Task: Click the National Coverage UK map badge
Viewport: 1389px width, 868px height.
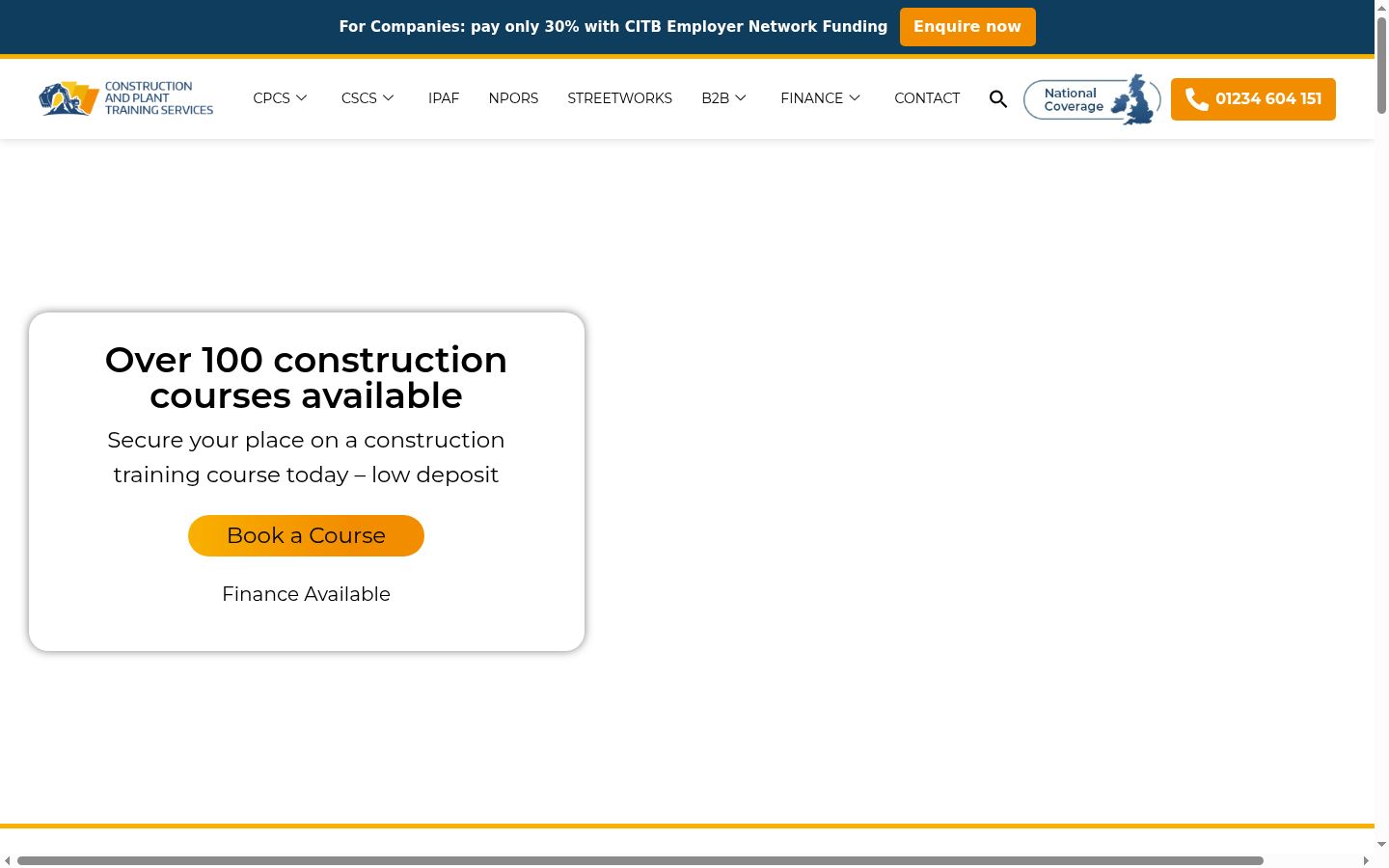Action: (1092, 99)
